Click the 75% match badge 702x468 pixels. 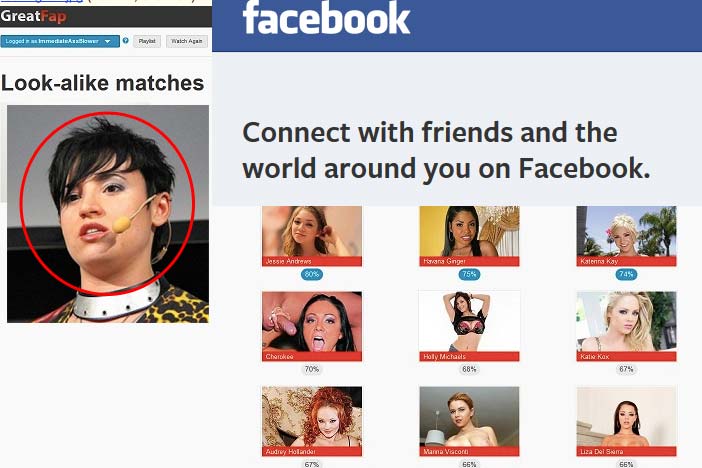(x=469, y=274)
